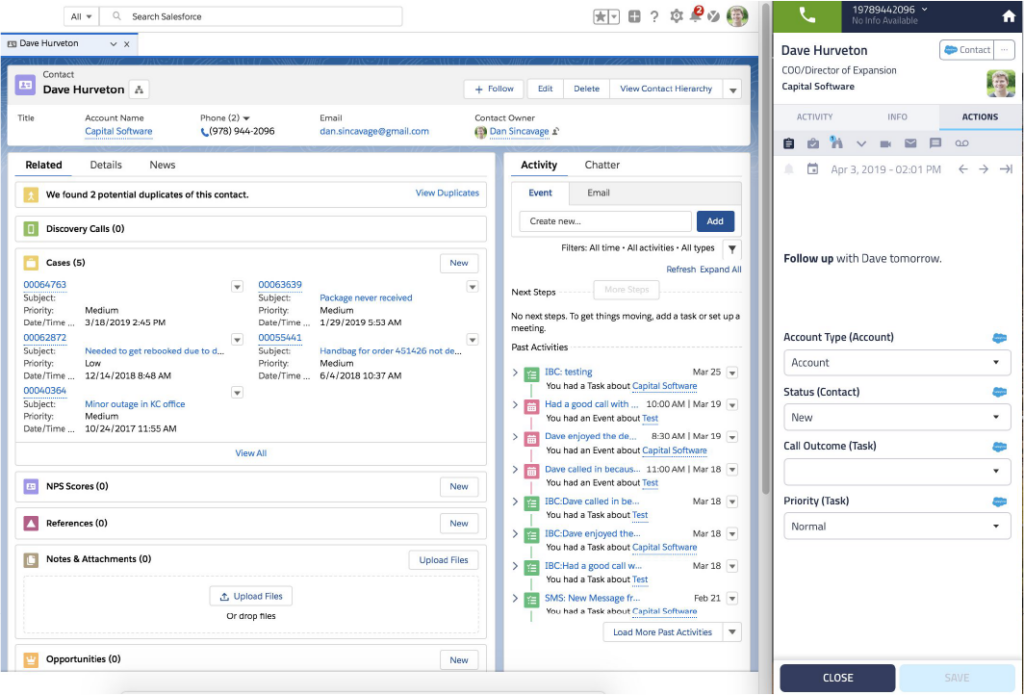Image resolution: width=1024 pixels, height=695 pixels.
Task: Open case link 00063639
Action: click(x=280, y=285)
